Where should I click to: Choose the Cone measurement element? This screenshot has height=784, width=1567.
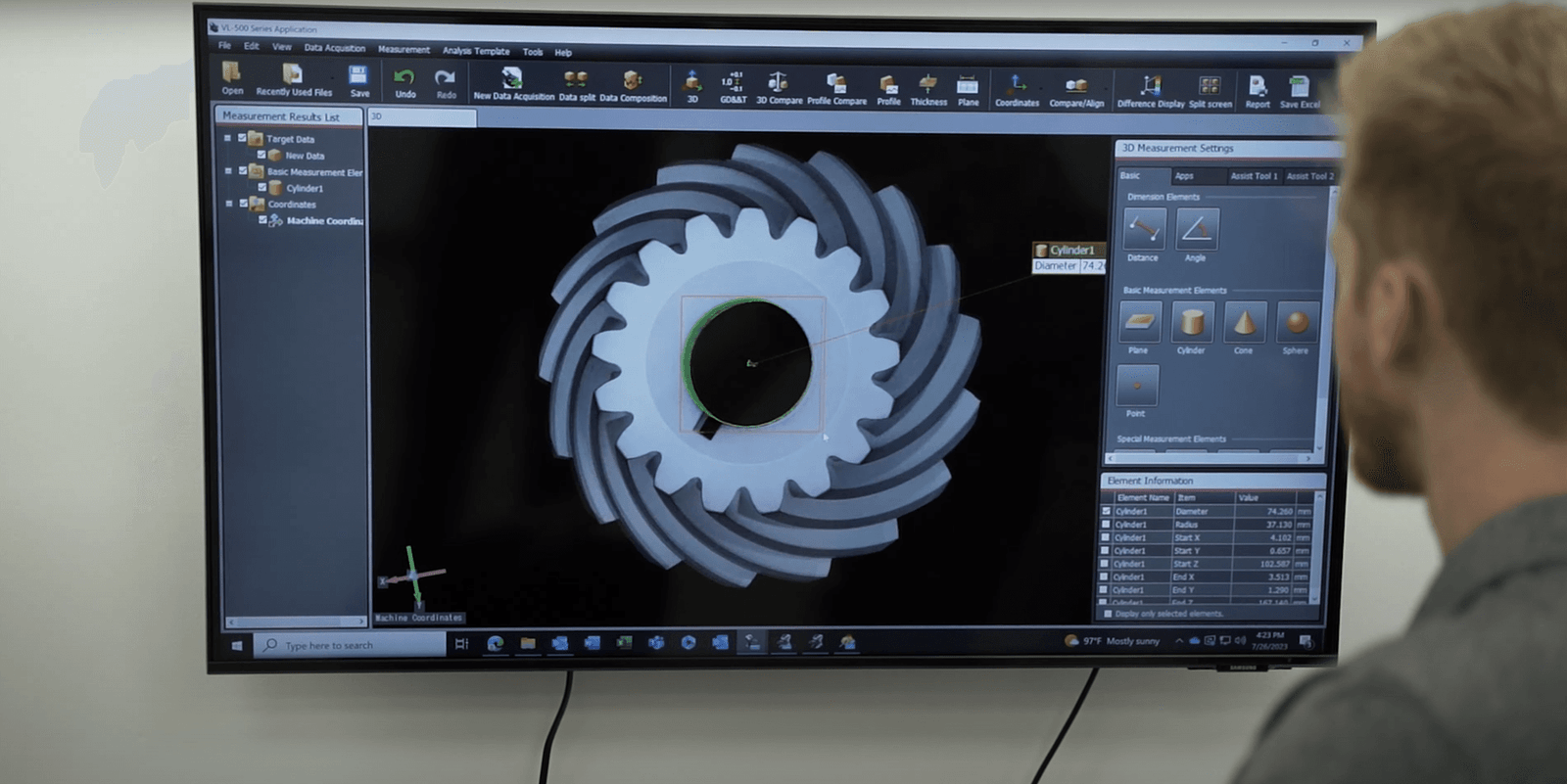coord(1244,324)
